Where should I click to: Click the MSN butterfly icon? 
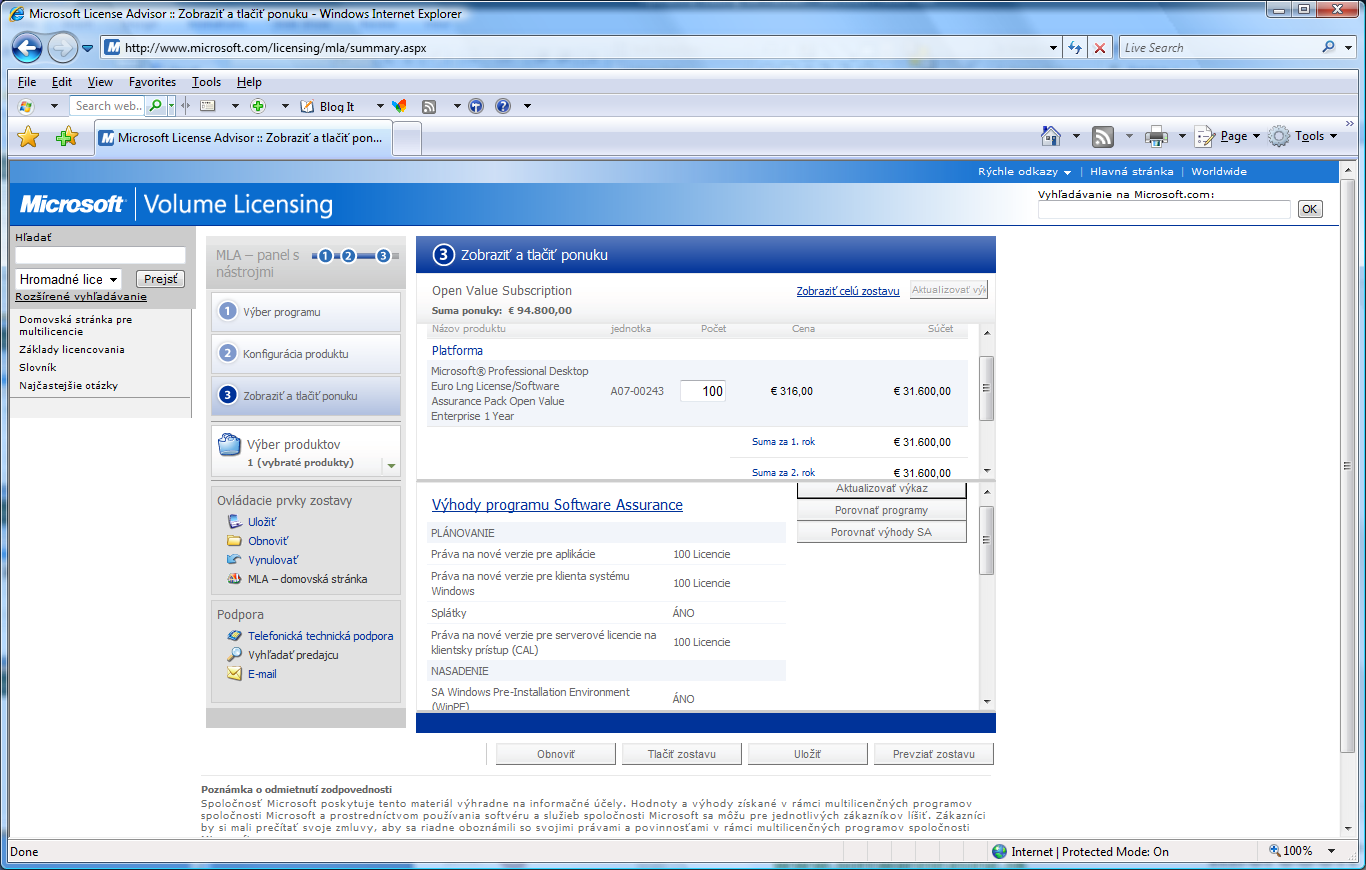point(399,106)
